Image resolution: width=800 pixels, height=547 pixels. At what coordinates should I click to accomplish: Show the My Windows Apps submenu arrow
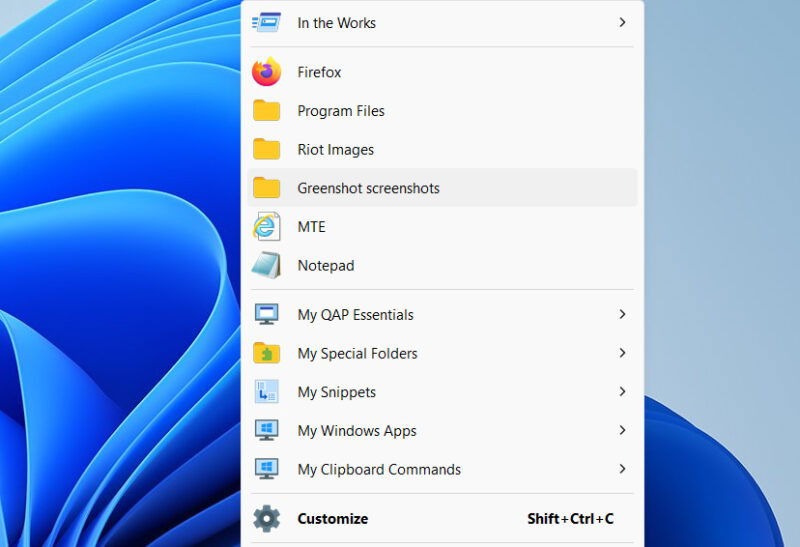pos(622,430)
